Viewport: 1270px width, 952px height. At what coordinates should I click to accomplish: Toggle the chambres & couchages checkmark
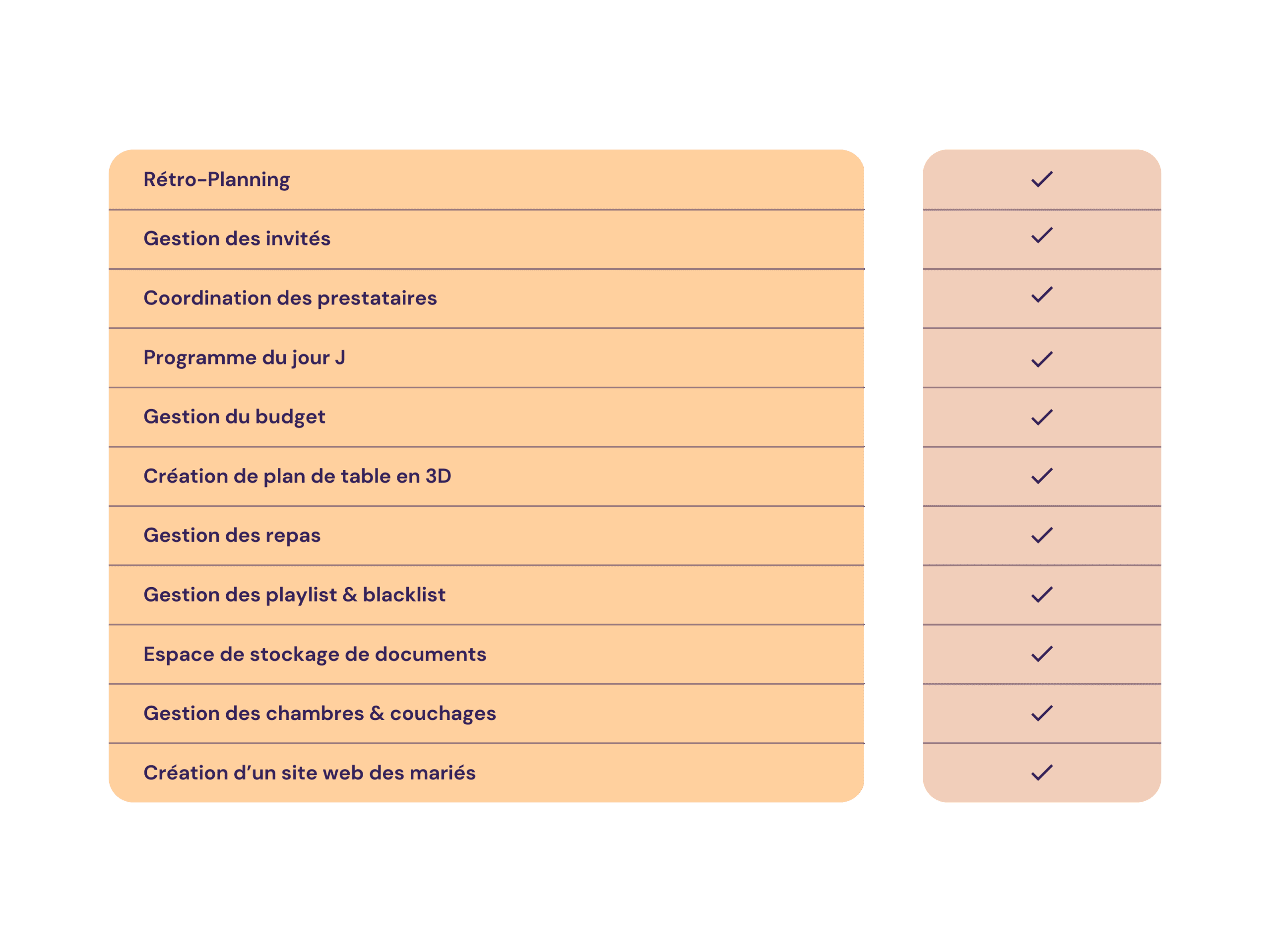(x=1041, y=714)
